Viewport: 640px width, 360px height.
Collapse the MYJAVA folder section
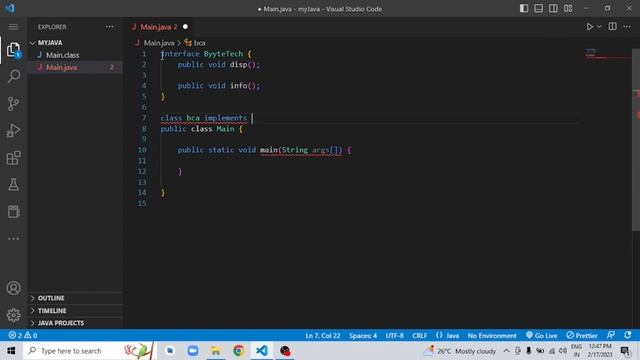75,43
